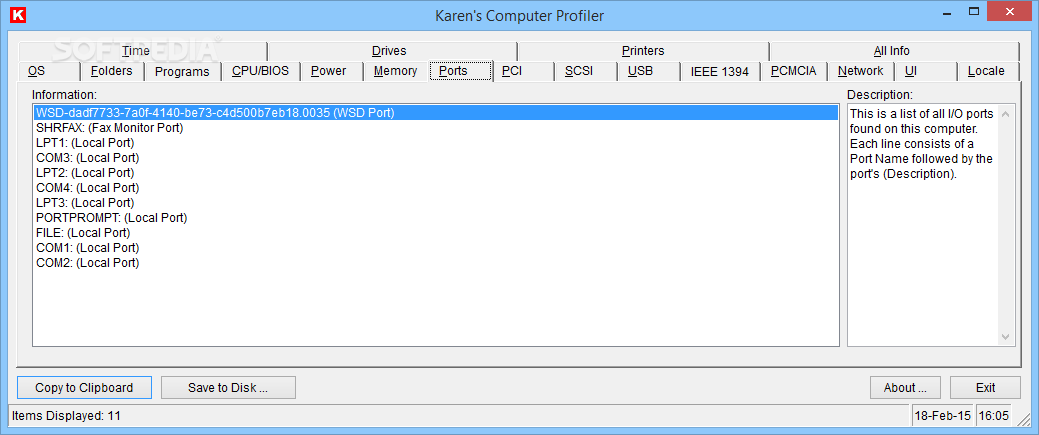Select the Ports tab

click(461, 71)
